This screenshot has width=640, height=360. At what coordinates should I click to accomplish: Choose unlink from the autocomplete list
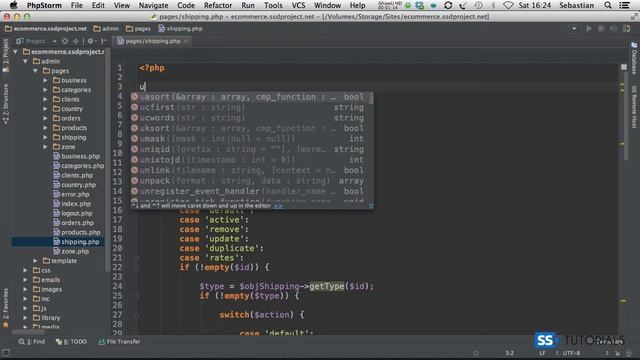click(x=249, y=170)
